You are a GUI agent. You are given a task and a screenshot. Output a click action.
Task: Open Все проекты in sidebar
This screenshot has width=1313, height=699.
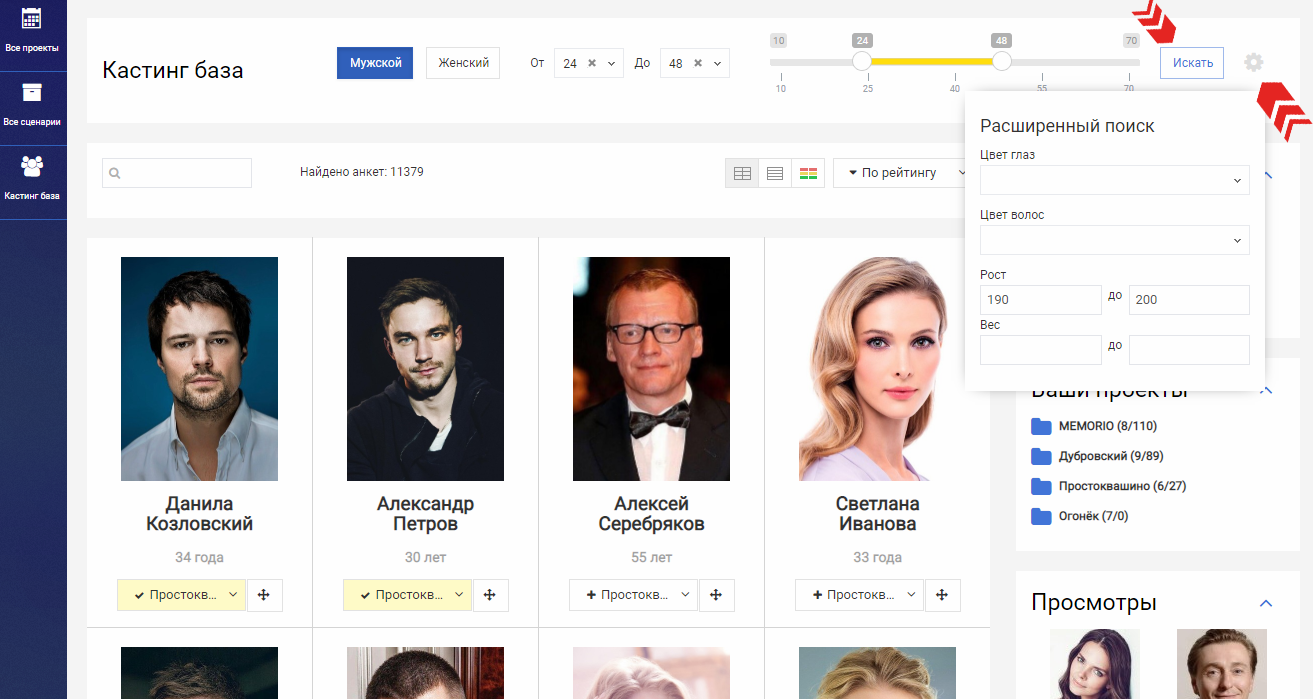pyautogui.click(x=32, y=30)
